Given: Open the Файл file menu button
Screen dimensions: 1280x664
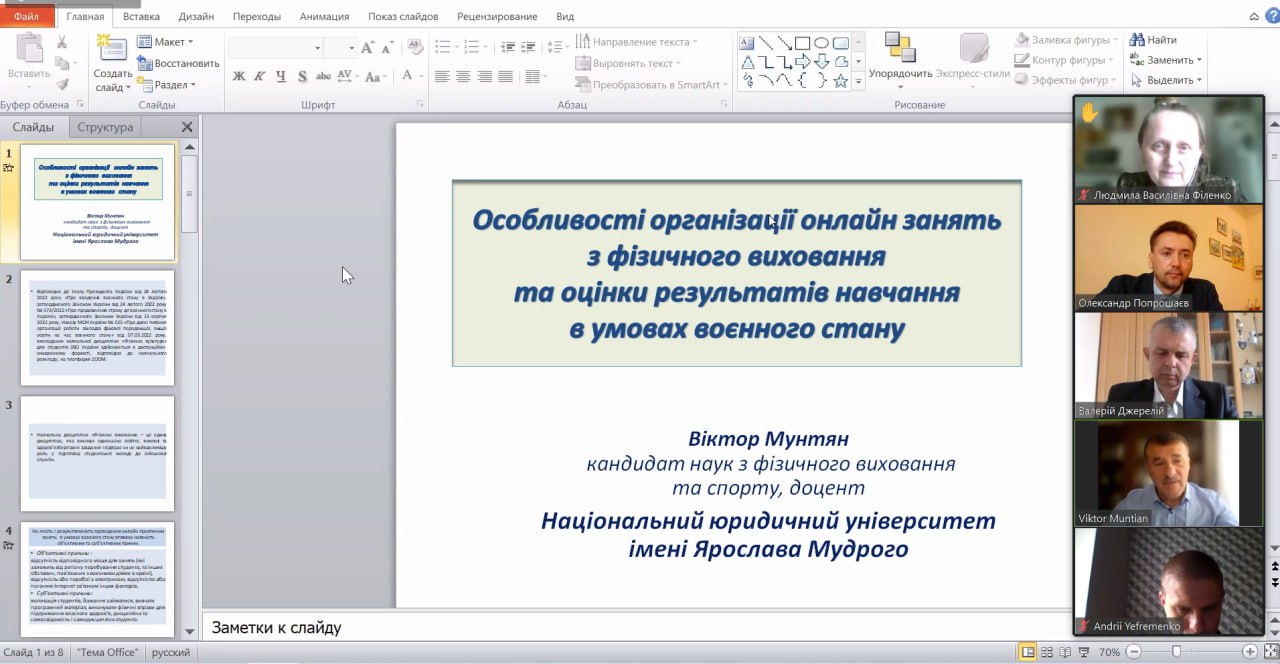Looking at the screenshot, I should coord(26,17).
